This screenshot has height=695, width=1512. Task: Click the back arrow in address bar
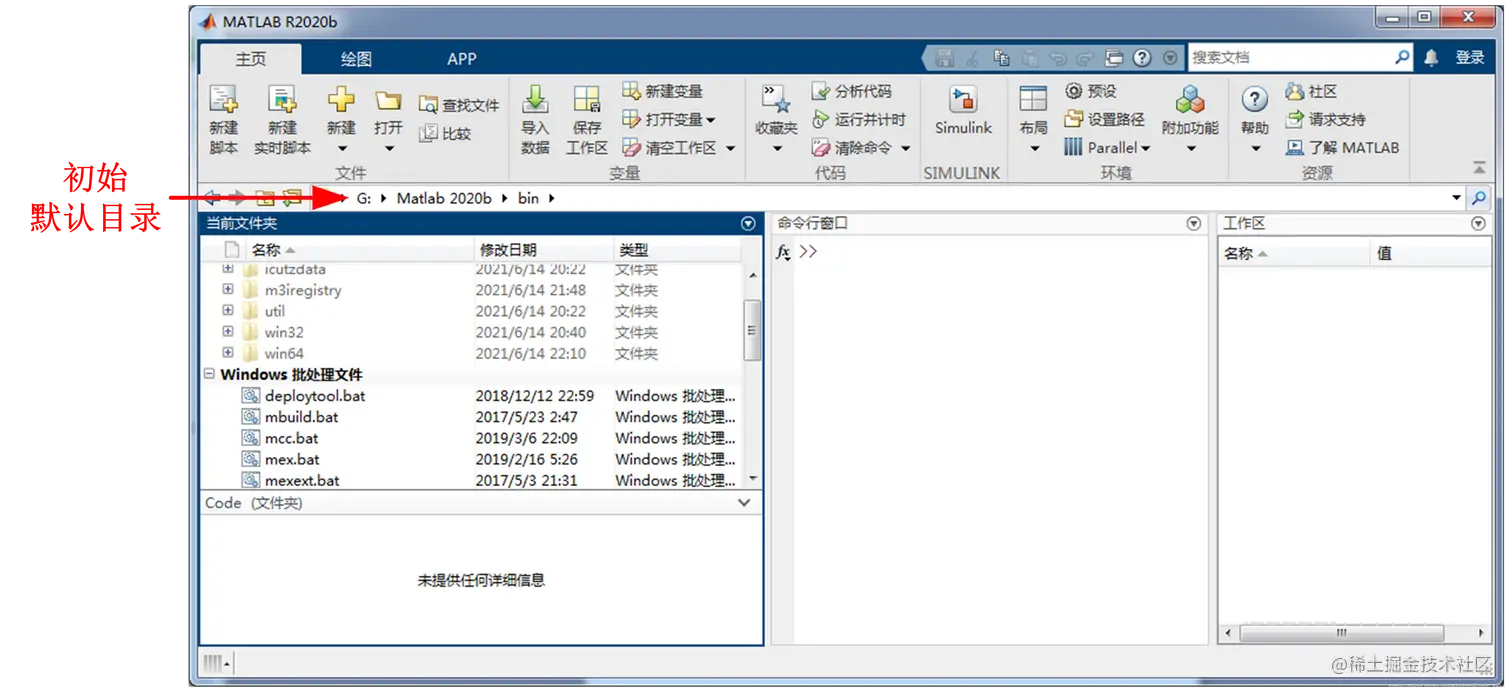[x=212, y=198]
